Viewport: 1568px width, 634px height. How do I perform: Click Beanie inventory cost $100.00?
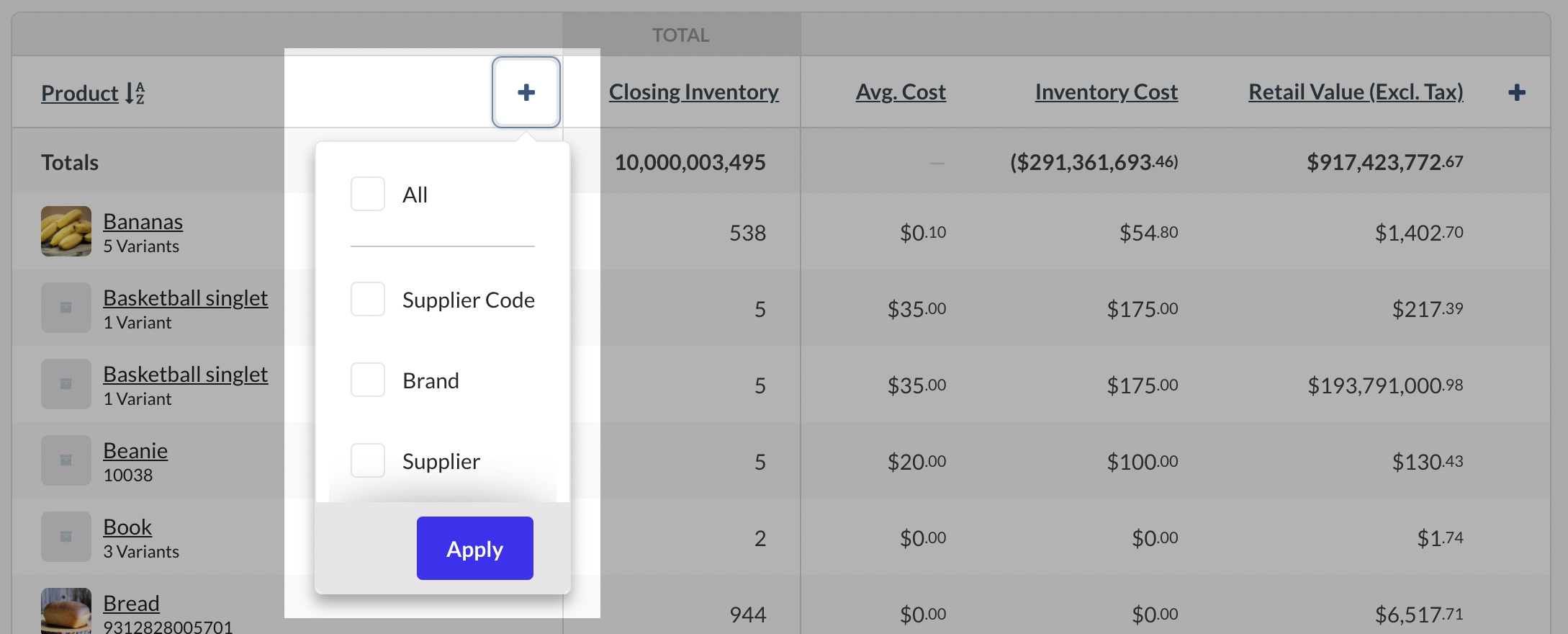[1143, 462]
